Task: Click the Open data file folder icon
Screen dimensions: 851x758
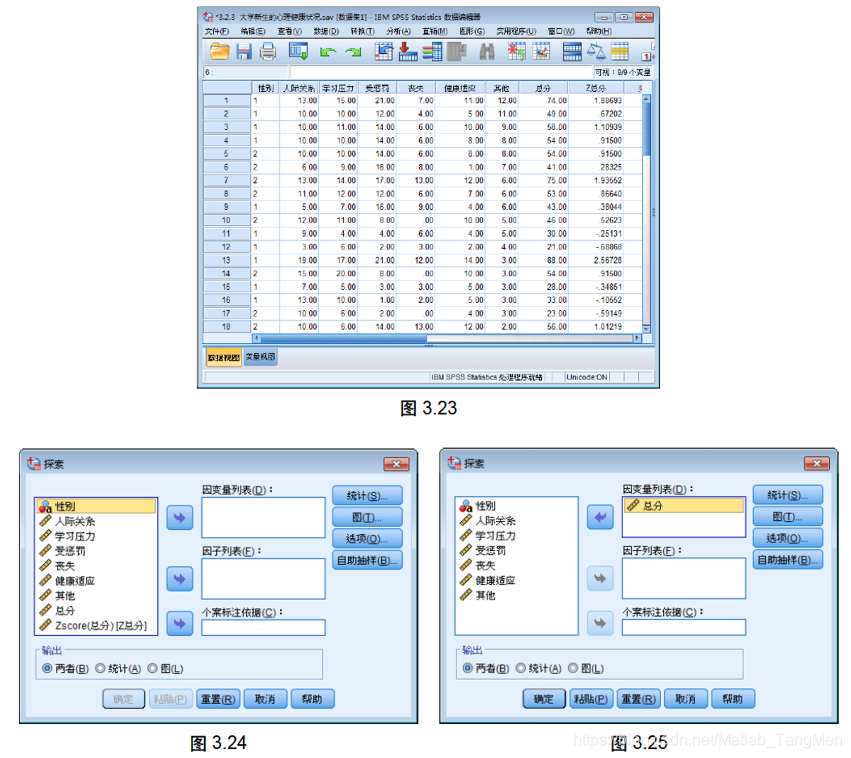Action: [x=220, y=52]
